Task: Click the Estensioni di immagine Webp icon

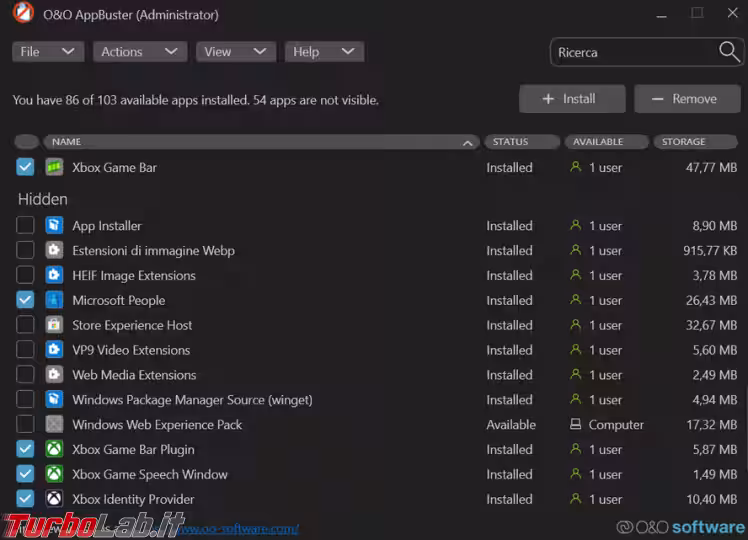Action: click(x=54, y=250)
